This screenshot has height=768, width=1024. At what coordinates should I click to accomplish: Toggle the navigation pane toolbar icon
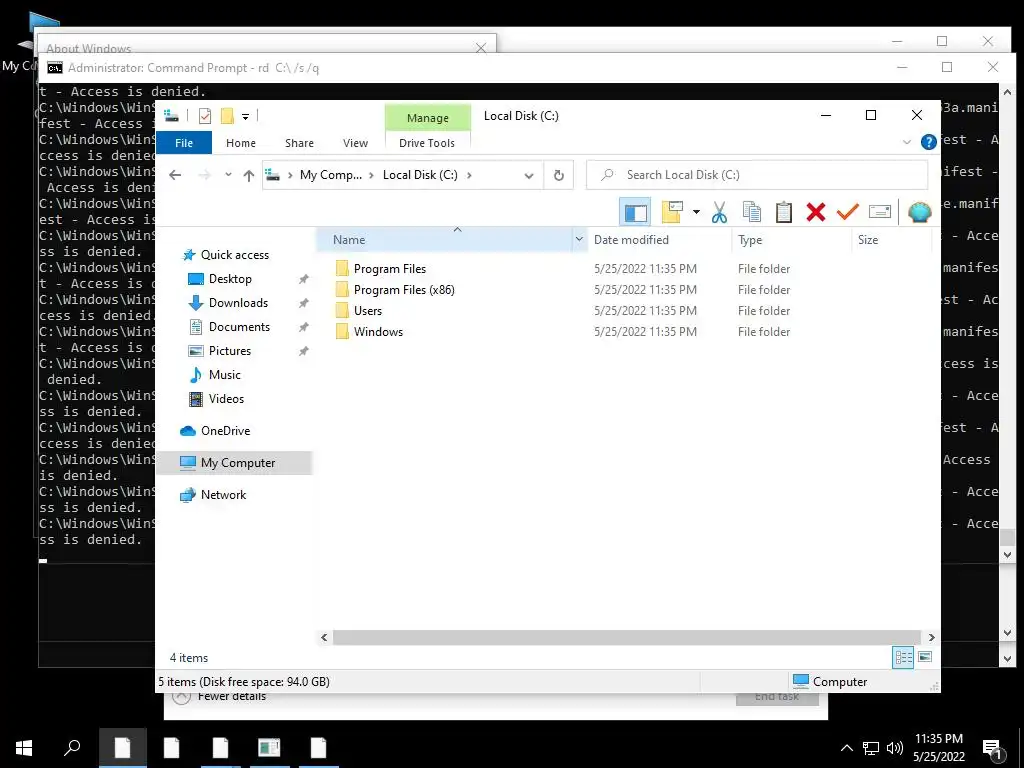pos(635,212)
